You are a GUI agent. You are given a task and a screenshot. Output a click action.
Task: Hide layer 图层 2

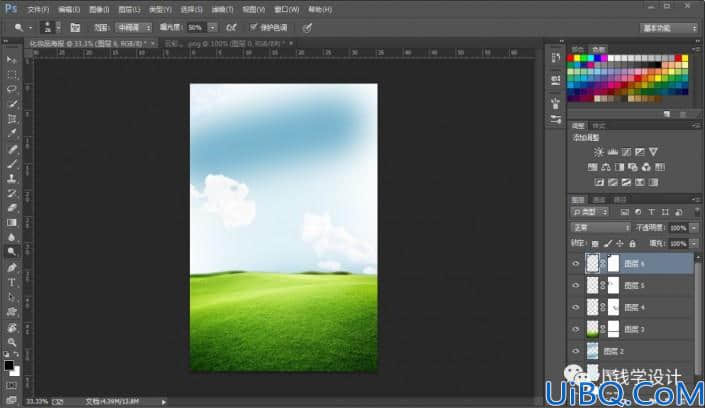click(576, 351)
